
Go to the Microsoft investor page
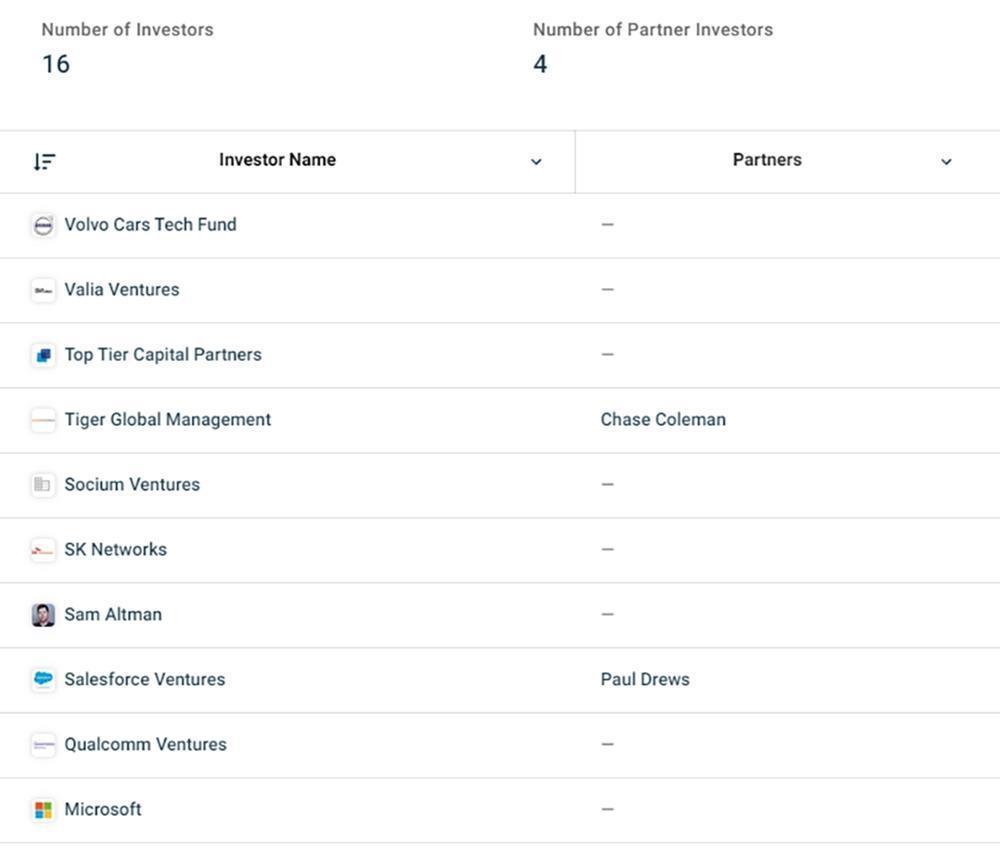click(x=103, y=809)
